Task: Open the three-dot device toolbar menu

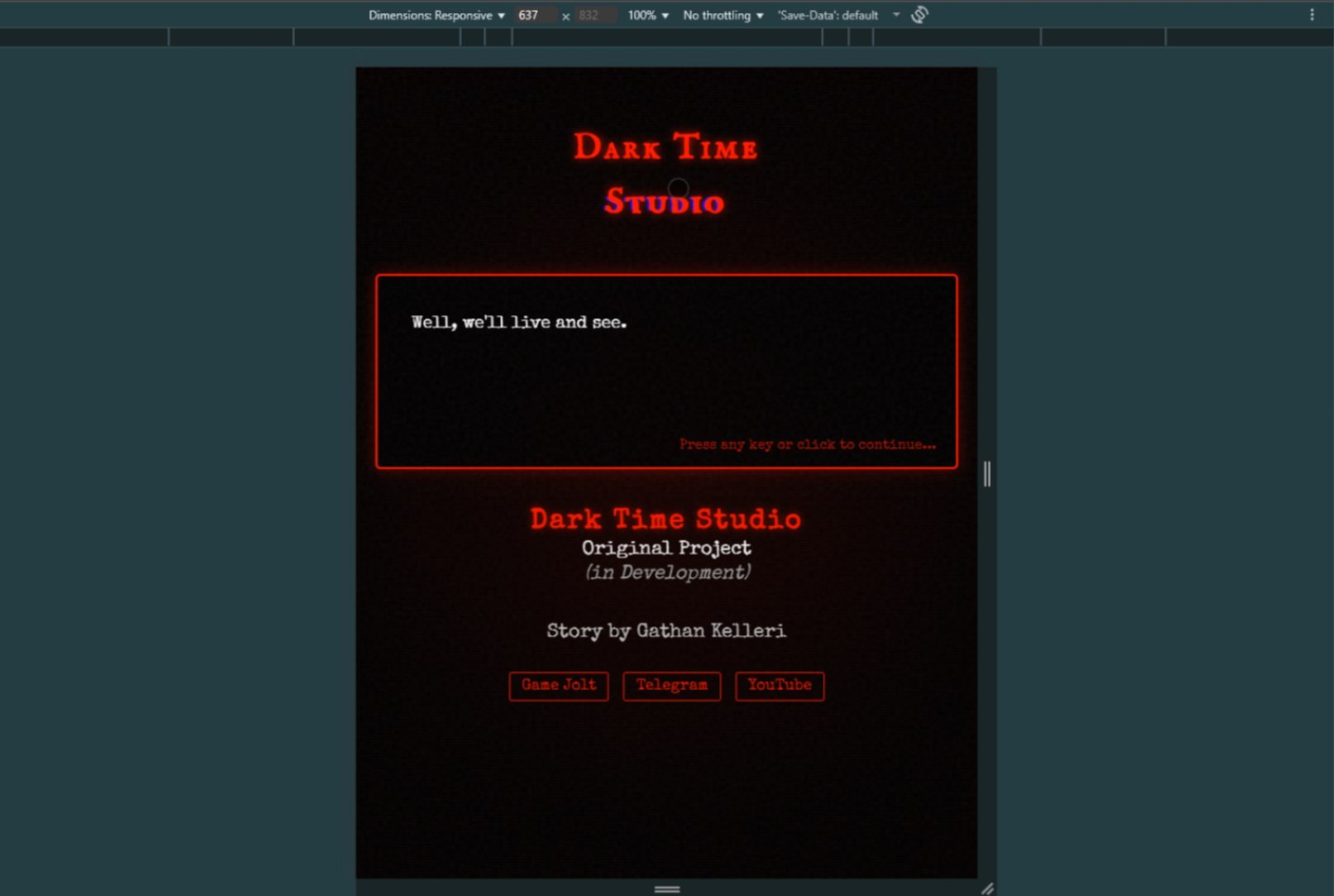Action: tap(1312, 15)
